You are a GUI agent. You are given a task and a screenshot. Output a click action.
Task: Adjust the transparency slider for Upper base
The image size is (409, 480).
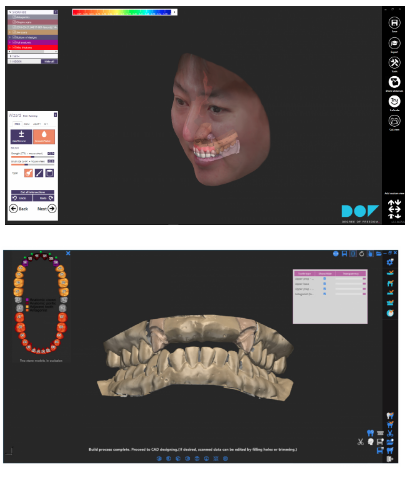[350, 284]
